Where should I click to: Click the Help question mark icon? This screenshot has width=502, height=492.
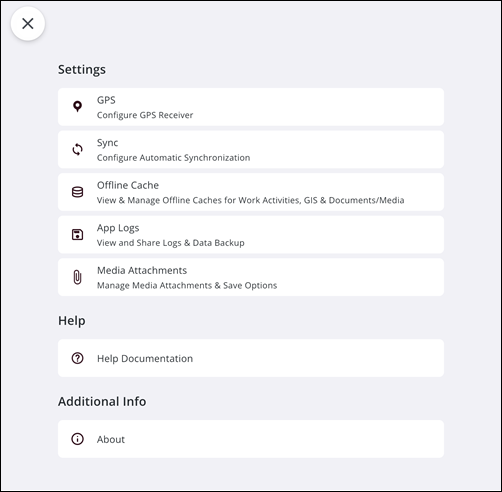click(x=77, y=358)
